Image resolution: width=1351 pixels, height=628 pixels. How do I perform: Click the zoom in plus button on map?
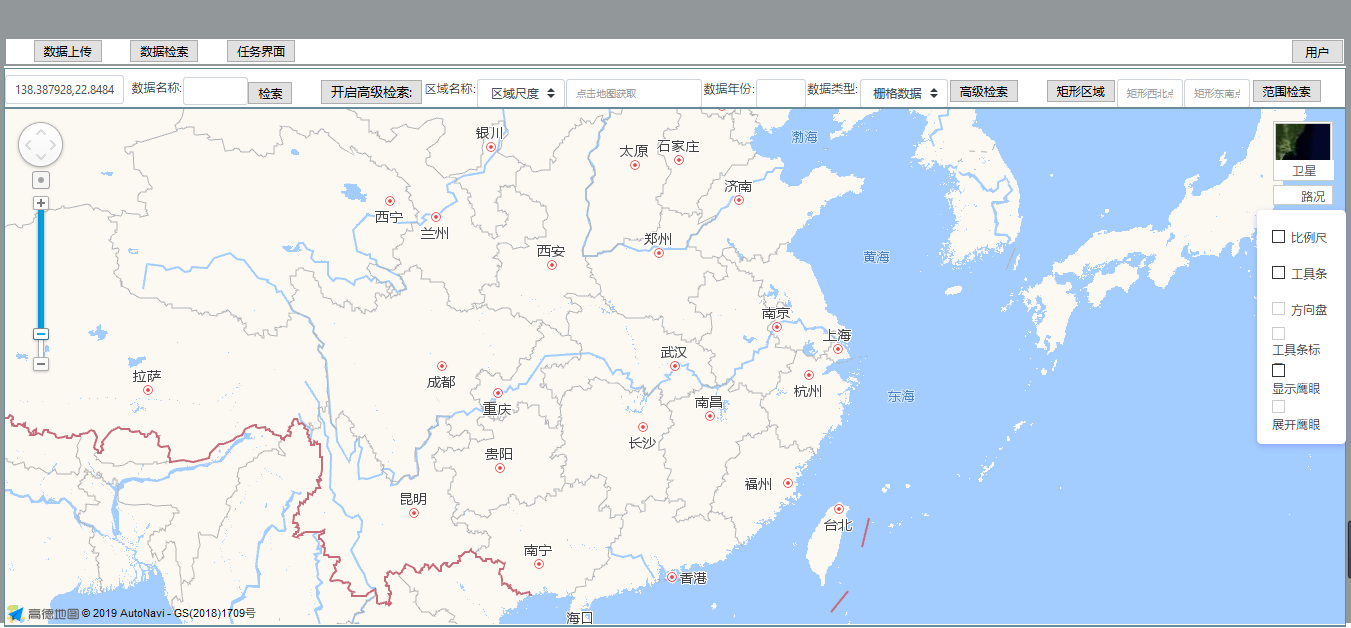(41, 203)
